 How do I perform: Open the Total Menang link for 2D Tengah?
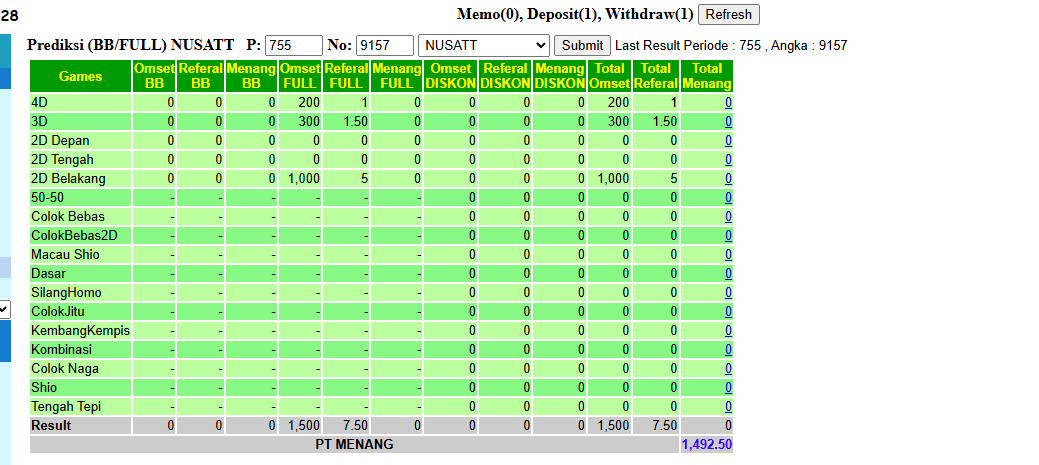tap(728, 160)
